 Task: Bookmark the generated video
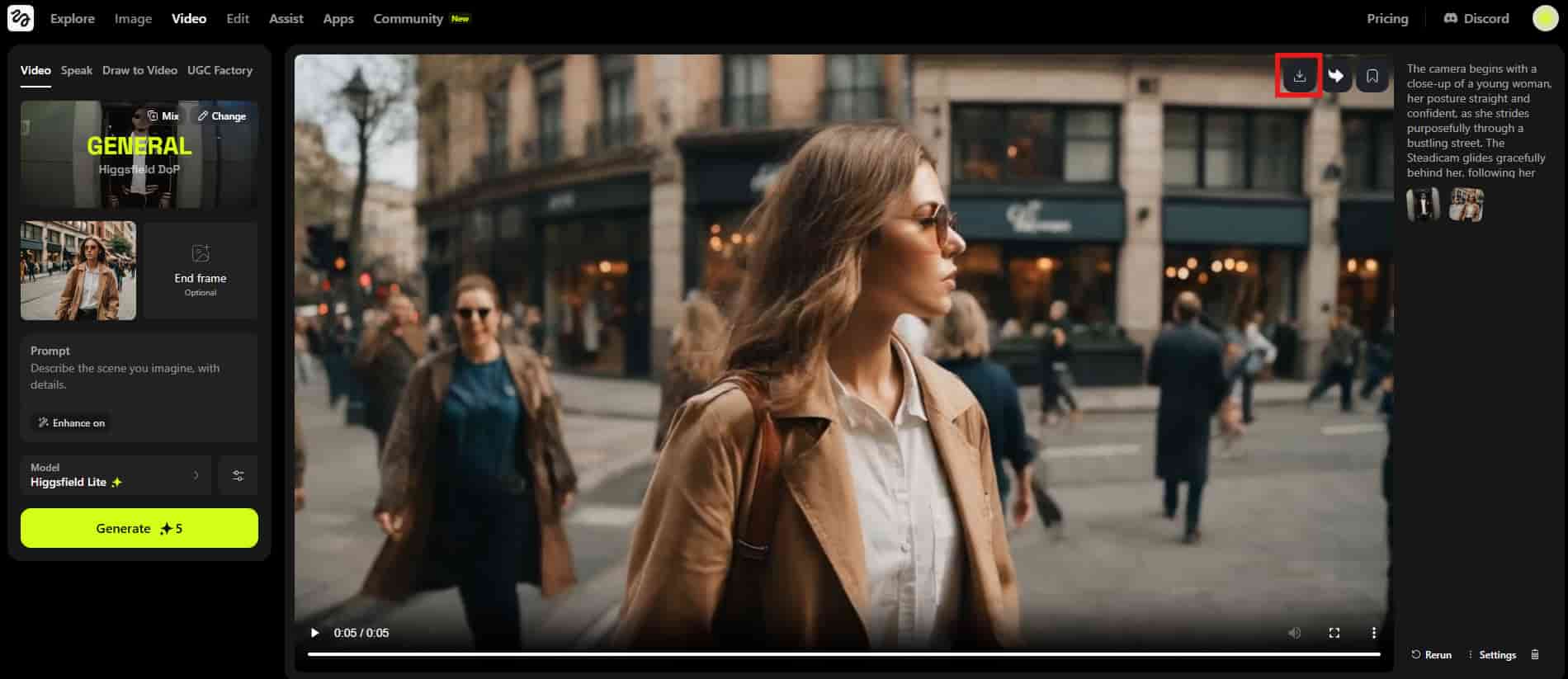(1372, 76)
